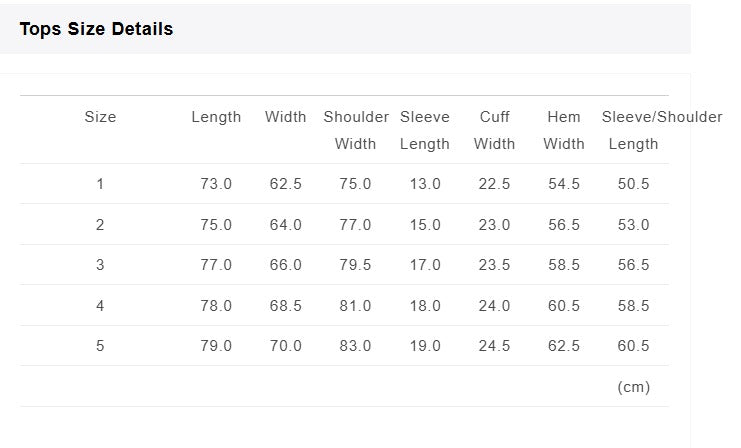Click length value 73.0
Viewport: 741px width, 448px height.
[216, 184]
